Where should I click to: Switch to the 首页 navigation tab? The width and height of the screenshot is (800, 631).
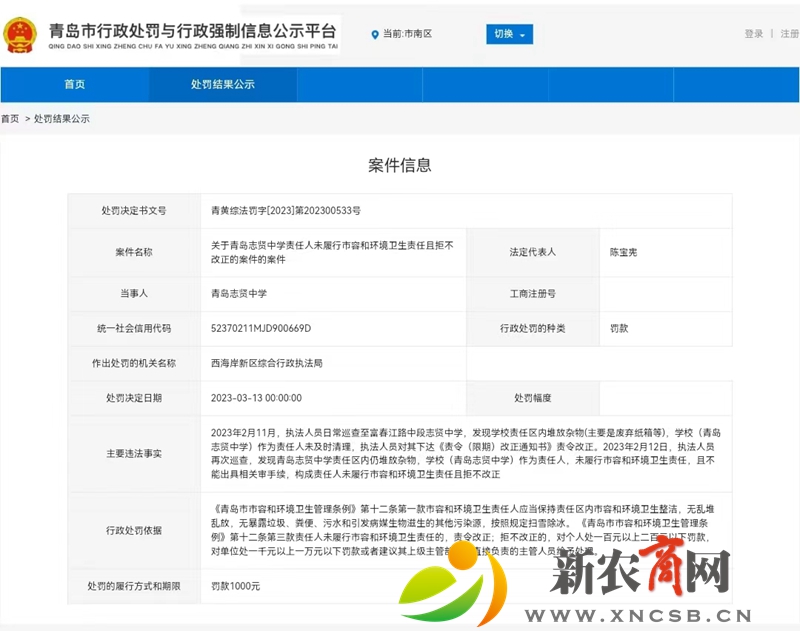(73, 87)
